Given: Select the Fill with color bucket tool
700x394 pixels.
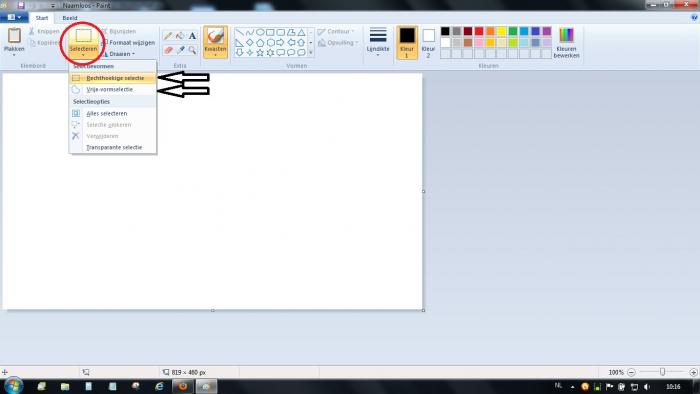Looking at the screenshot, I should click(180, 36).
